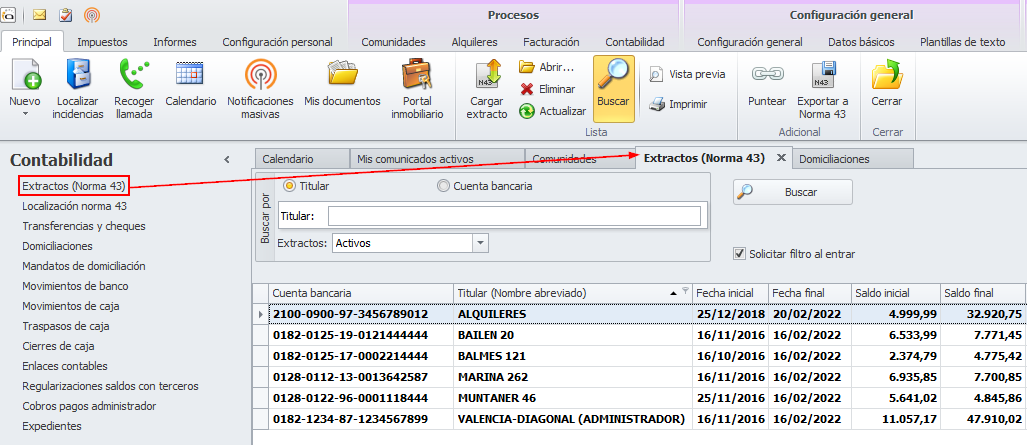1027x445 pixels.
Task: Switch to Informes ribbon tab
Action: (175, 42)
